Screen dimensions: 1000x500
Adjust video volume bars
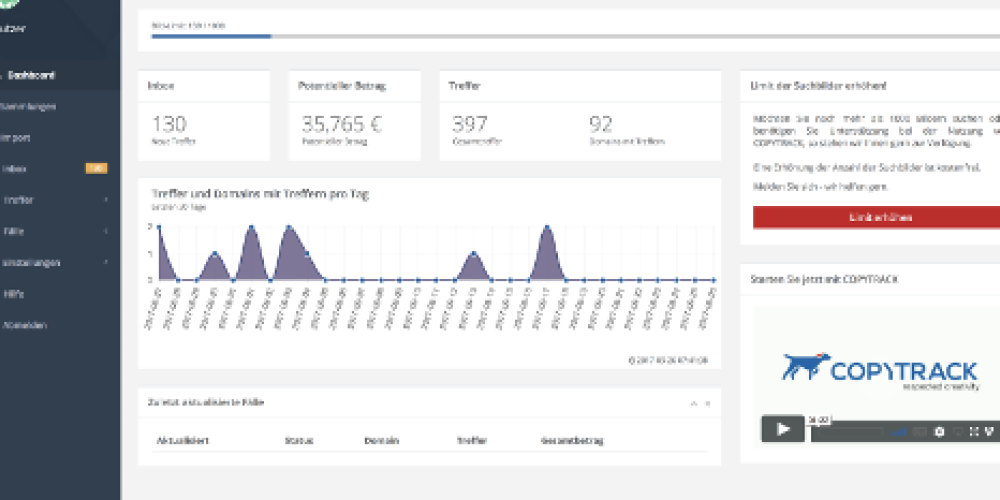901,431
